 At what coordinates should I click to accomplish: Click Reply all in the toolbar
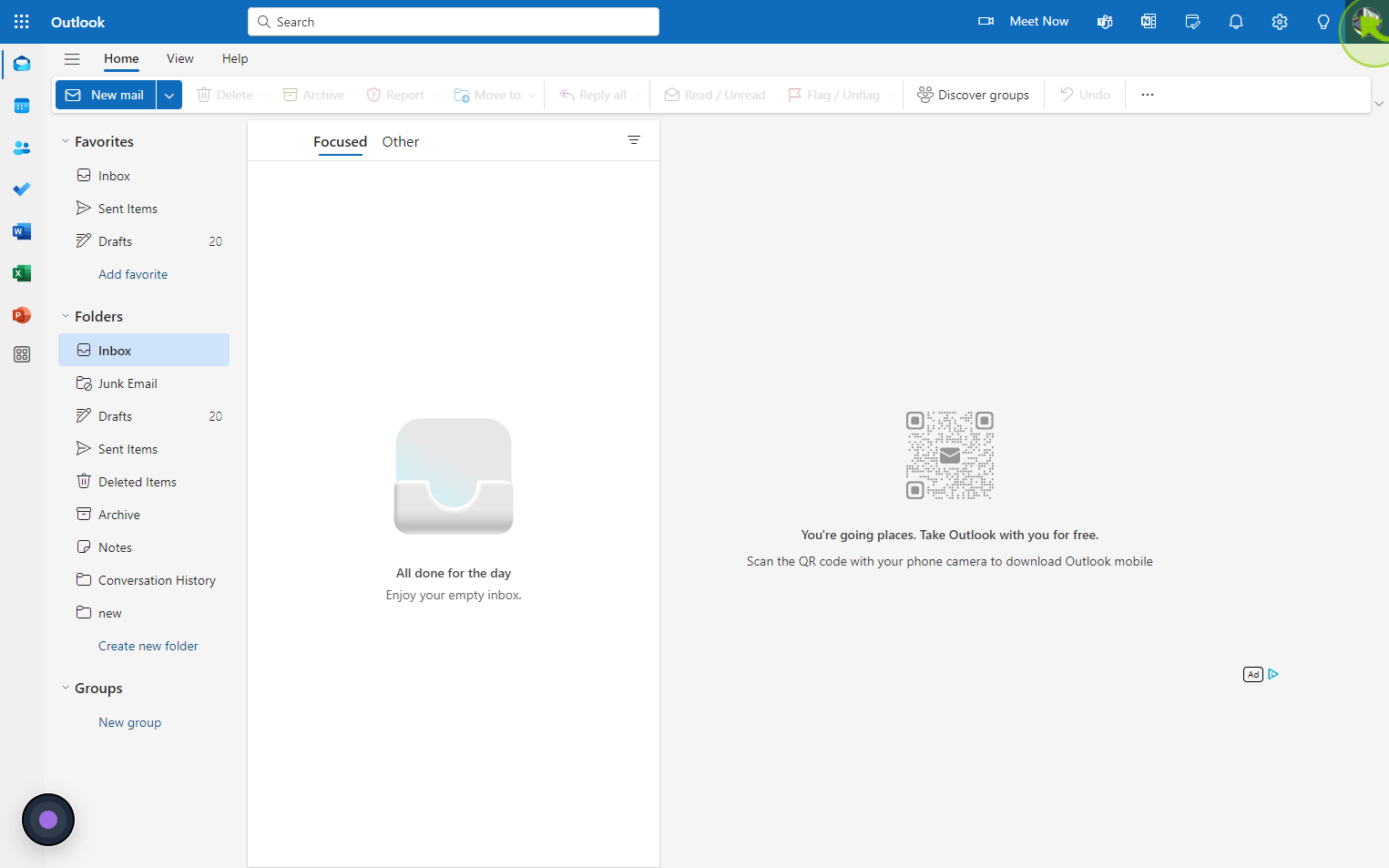coord(592,95)
